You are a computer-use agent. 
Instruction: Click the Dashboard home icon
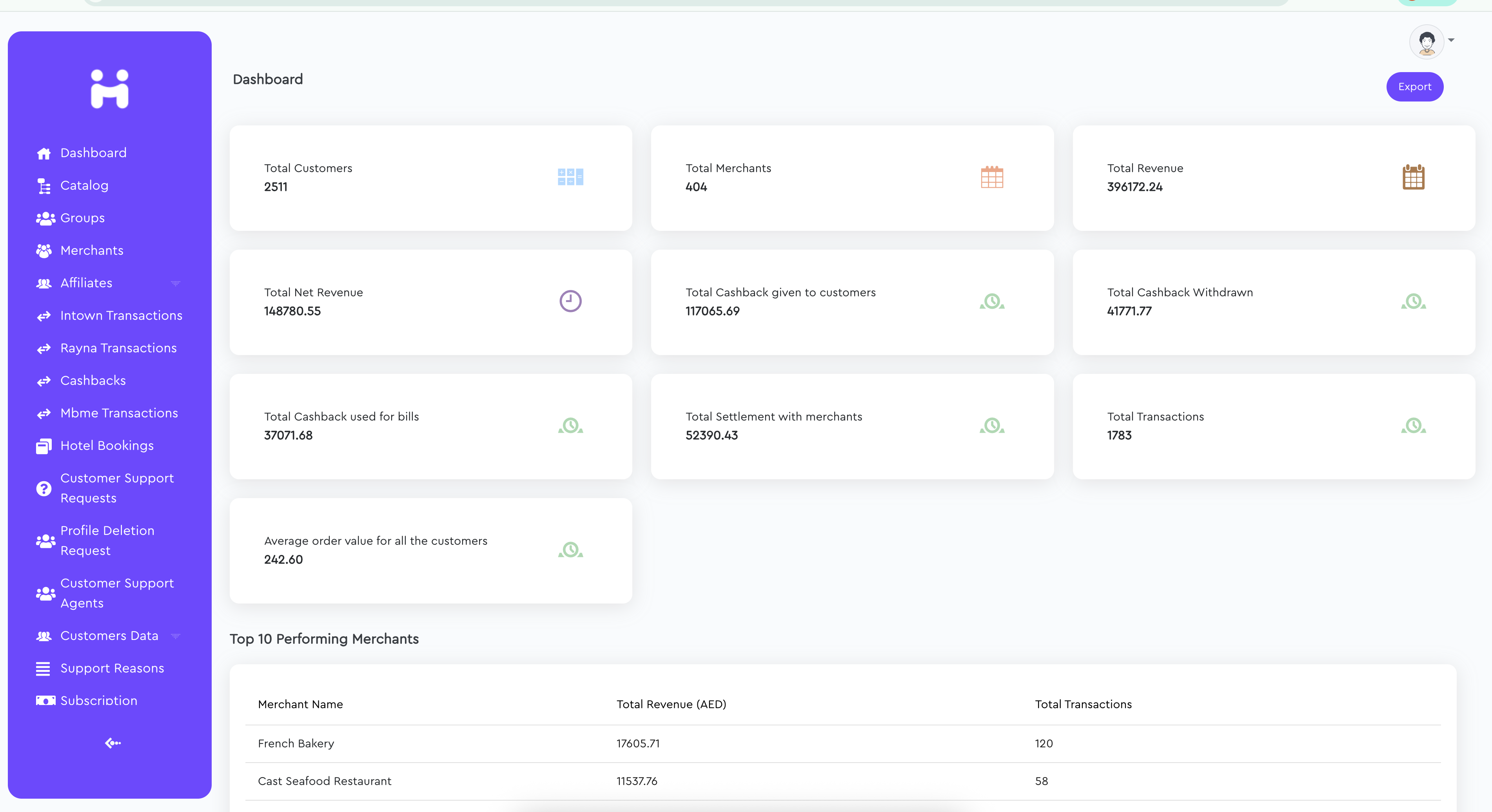coord(44,154)
